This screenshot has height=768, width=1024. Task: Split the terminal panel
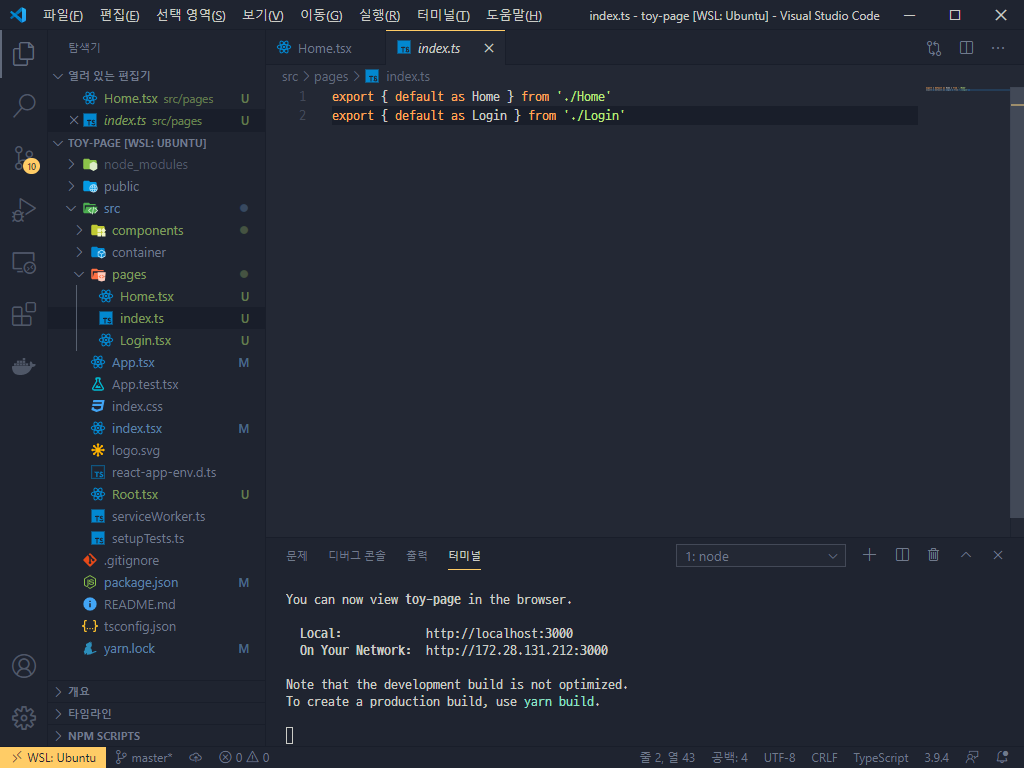coord(903,555)
